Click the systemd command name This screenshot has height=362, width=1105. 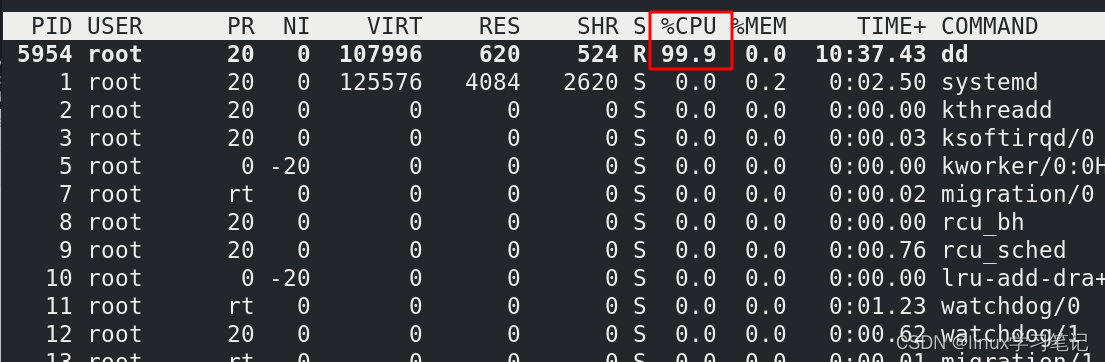[989, 82]
